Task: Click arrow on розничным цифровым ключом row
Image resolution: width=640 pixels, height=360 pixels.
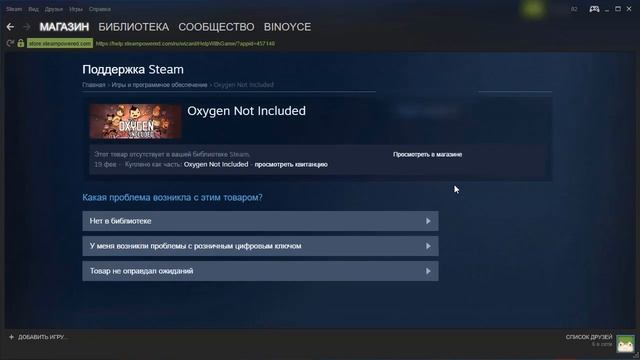Action: (x=428, y=246)
